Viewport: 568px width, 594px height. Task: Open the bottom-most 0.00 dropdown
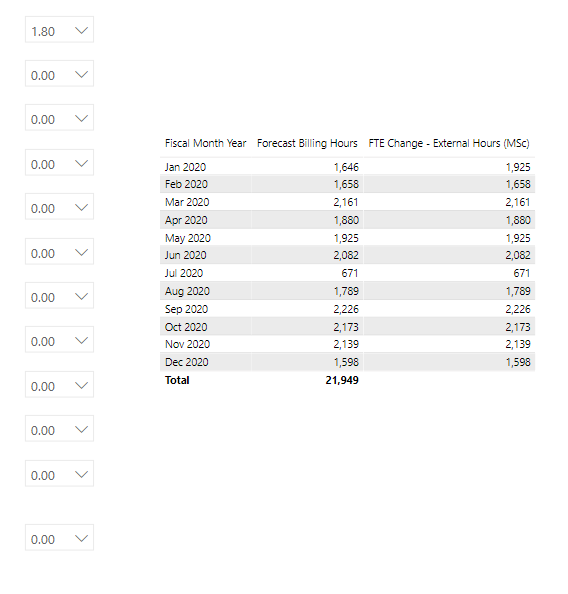(x=59, y=538)
